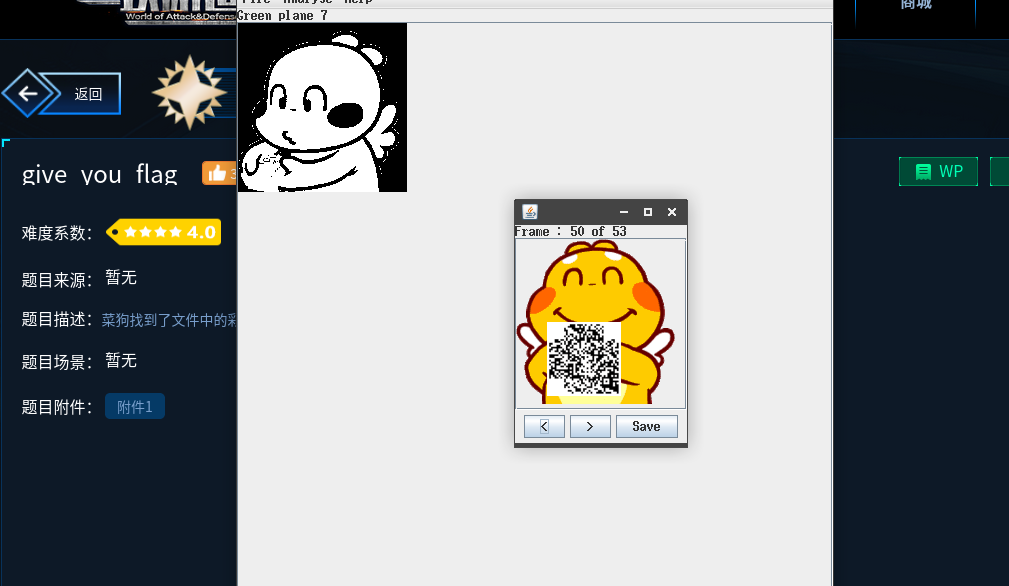Click the 4.0 star difficulty badge
The width and height of the screenshot is (1009, 586).
(x=164, y=232)
